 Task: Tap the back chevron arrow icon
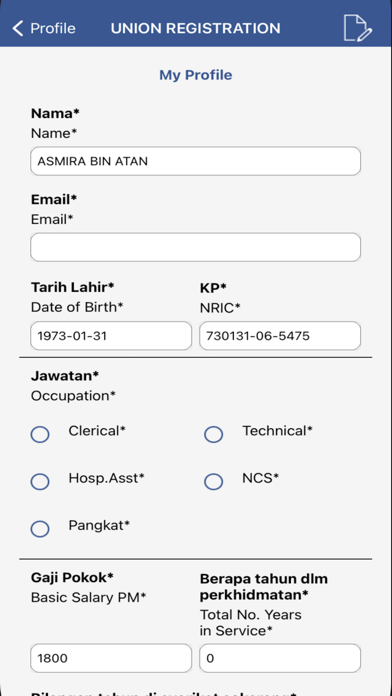17,28
